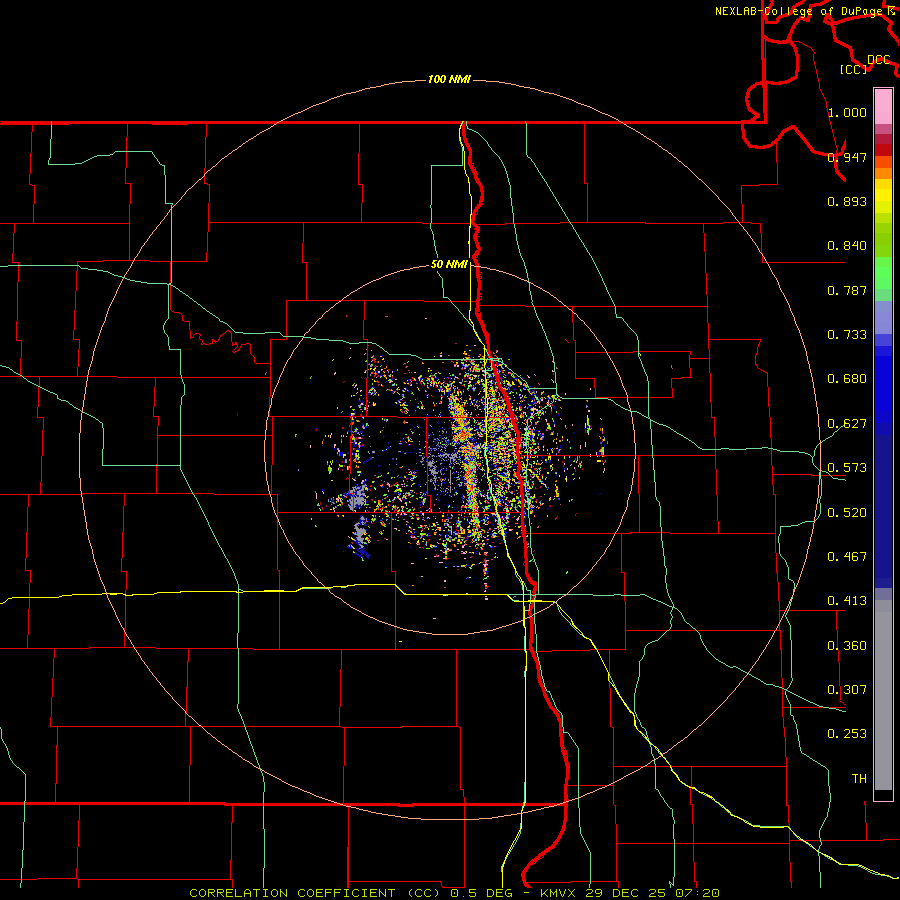Select the 0.360 legend value
The image size is (900, 900).
(x=847, y=646)
